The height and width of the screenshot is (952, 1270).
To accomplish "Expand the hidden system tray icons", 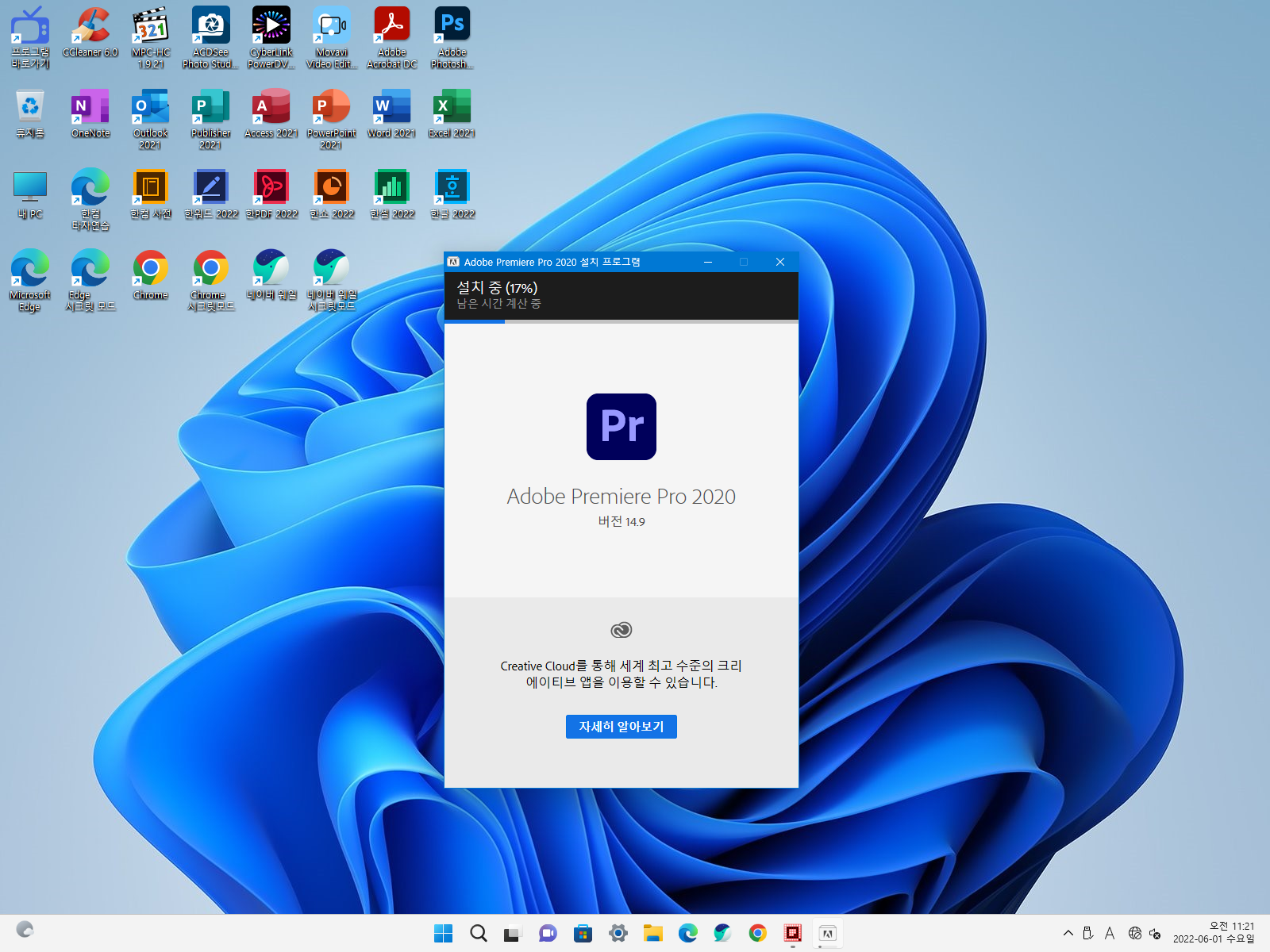I will pyautogui.click(x=1068, y=934).
